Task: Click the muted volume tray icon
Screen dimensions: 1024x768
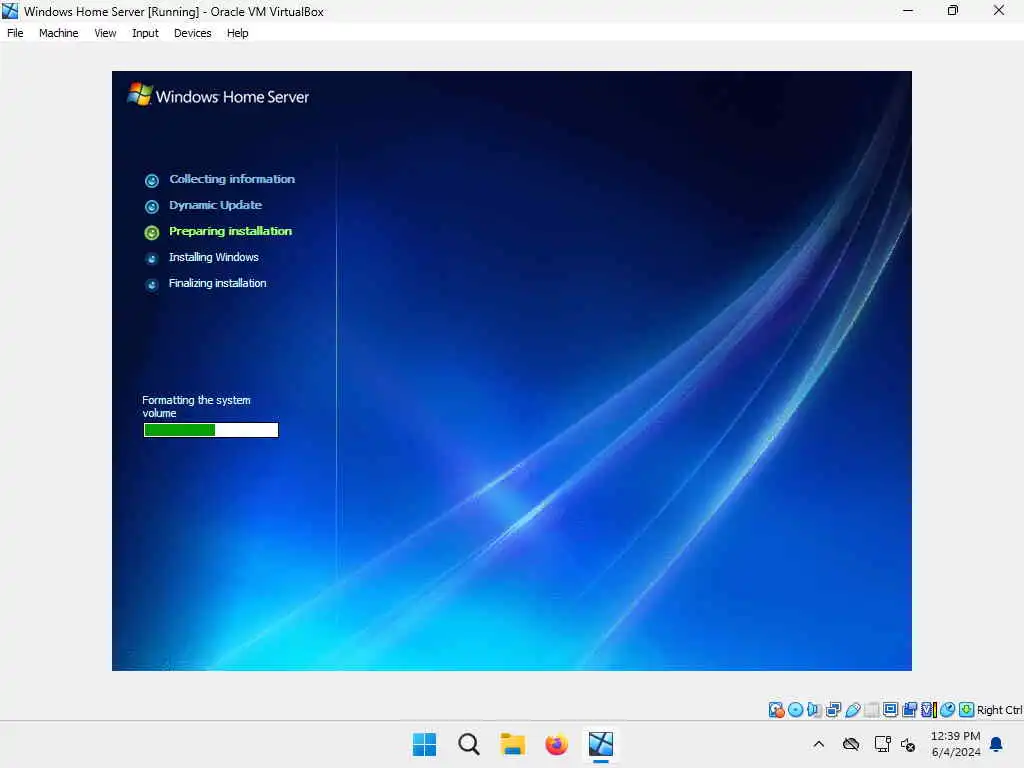Action: [908, 744]
